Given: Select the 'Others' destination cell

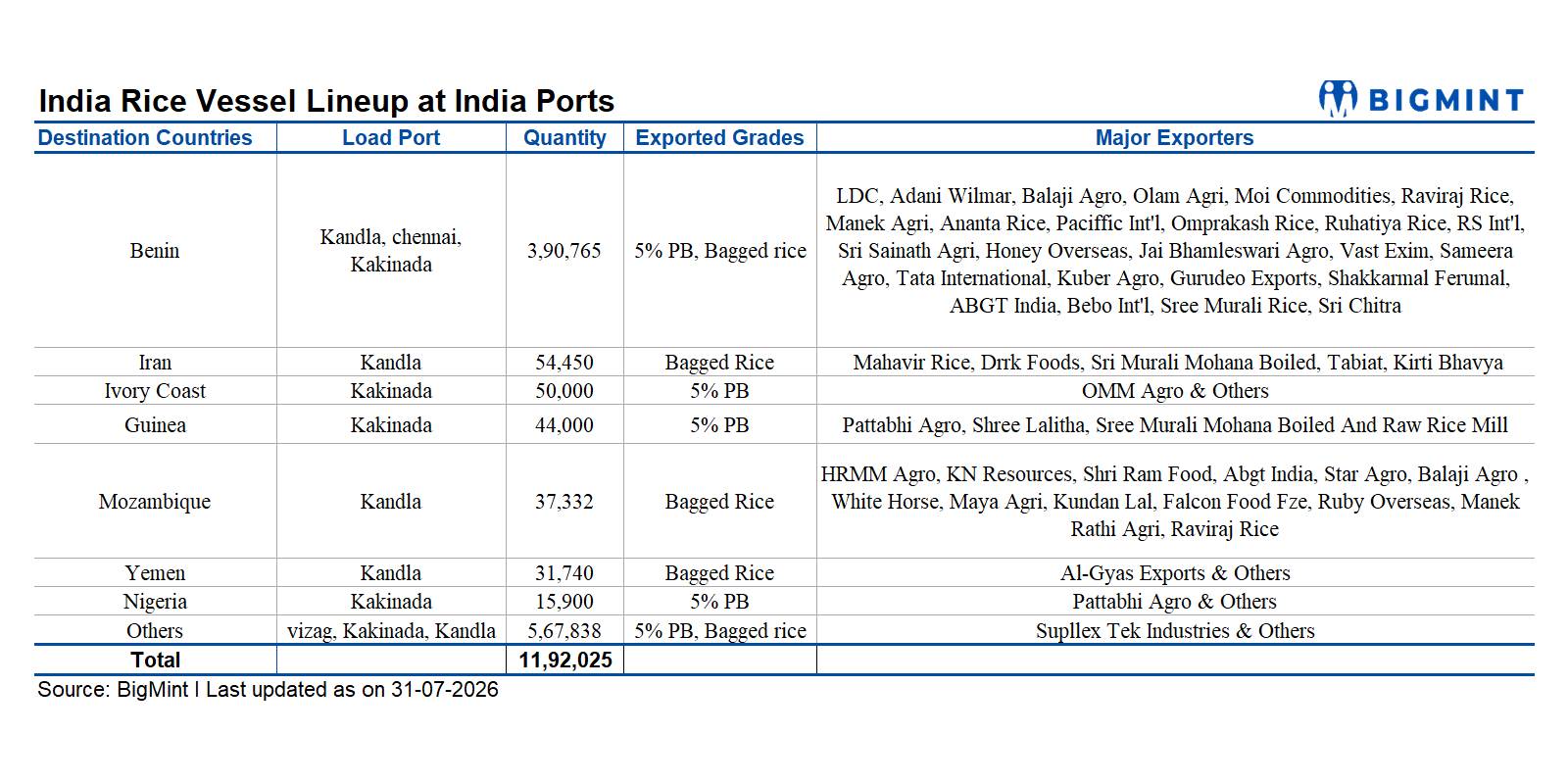Looking at the screenshot, I should pos(155,631).
